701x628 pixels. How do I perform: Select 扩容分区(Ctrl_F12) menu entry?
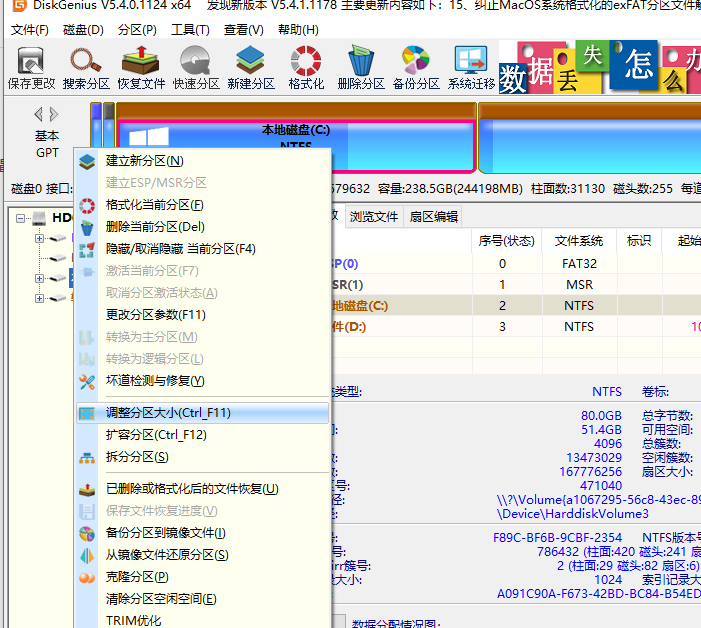(203, 435)
